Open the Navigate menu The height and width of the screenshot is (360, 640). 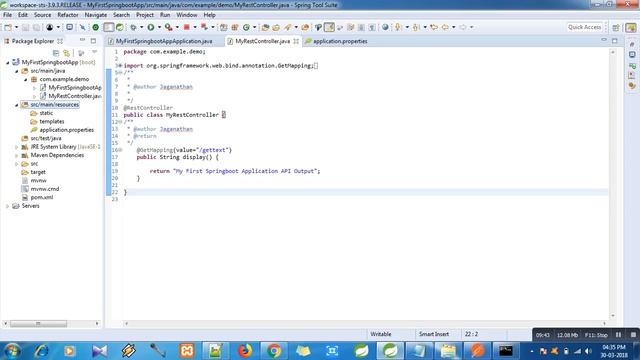click(x=96, y=15)
